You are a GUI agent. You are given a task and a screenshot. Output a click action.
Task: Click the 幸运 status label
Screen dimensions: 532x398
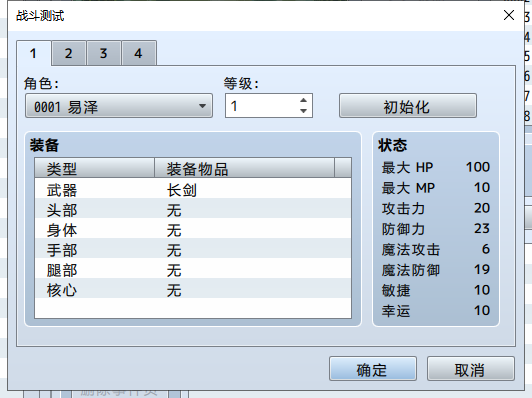click(396, 311)
